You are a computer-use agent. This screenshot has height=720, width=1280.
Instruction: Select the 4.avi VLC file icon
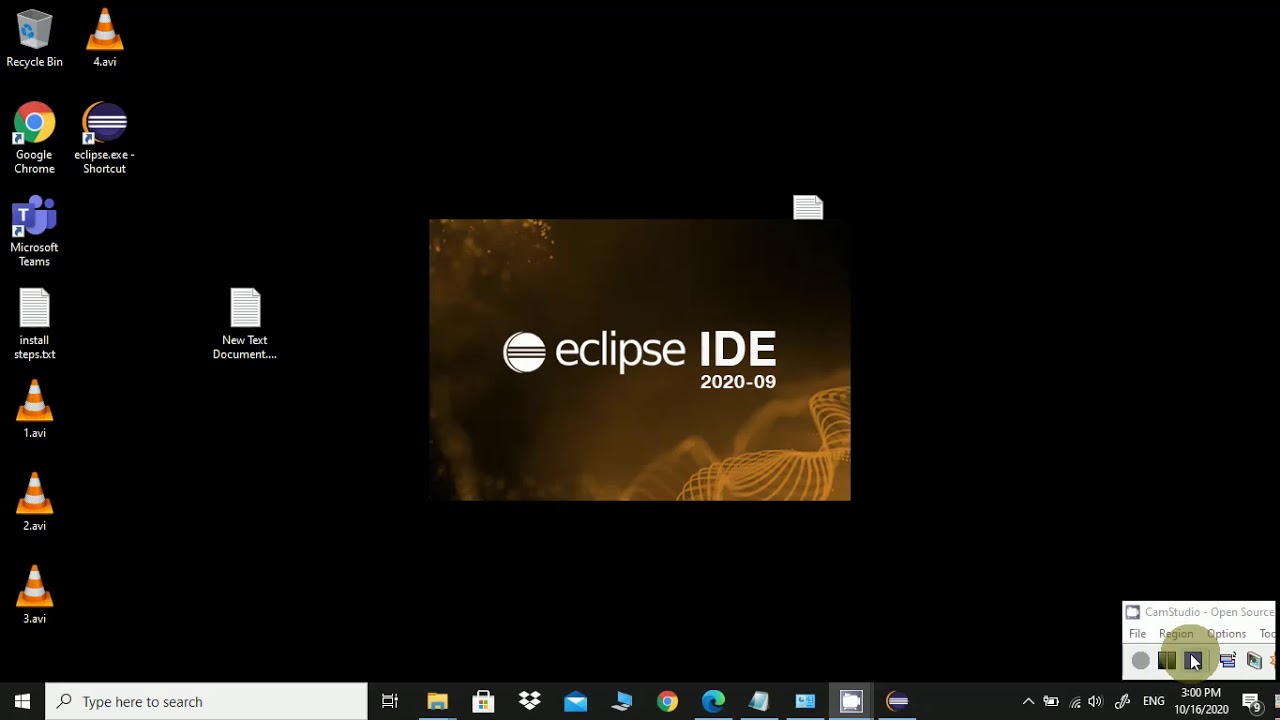(x=104, y=38)
